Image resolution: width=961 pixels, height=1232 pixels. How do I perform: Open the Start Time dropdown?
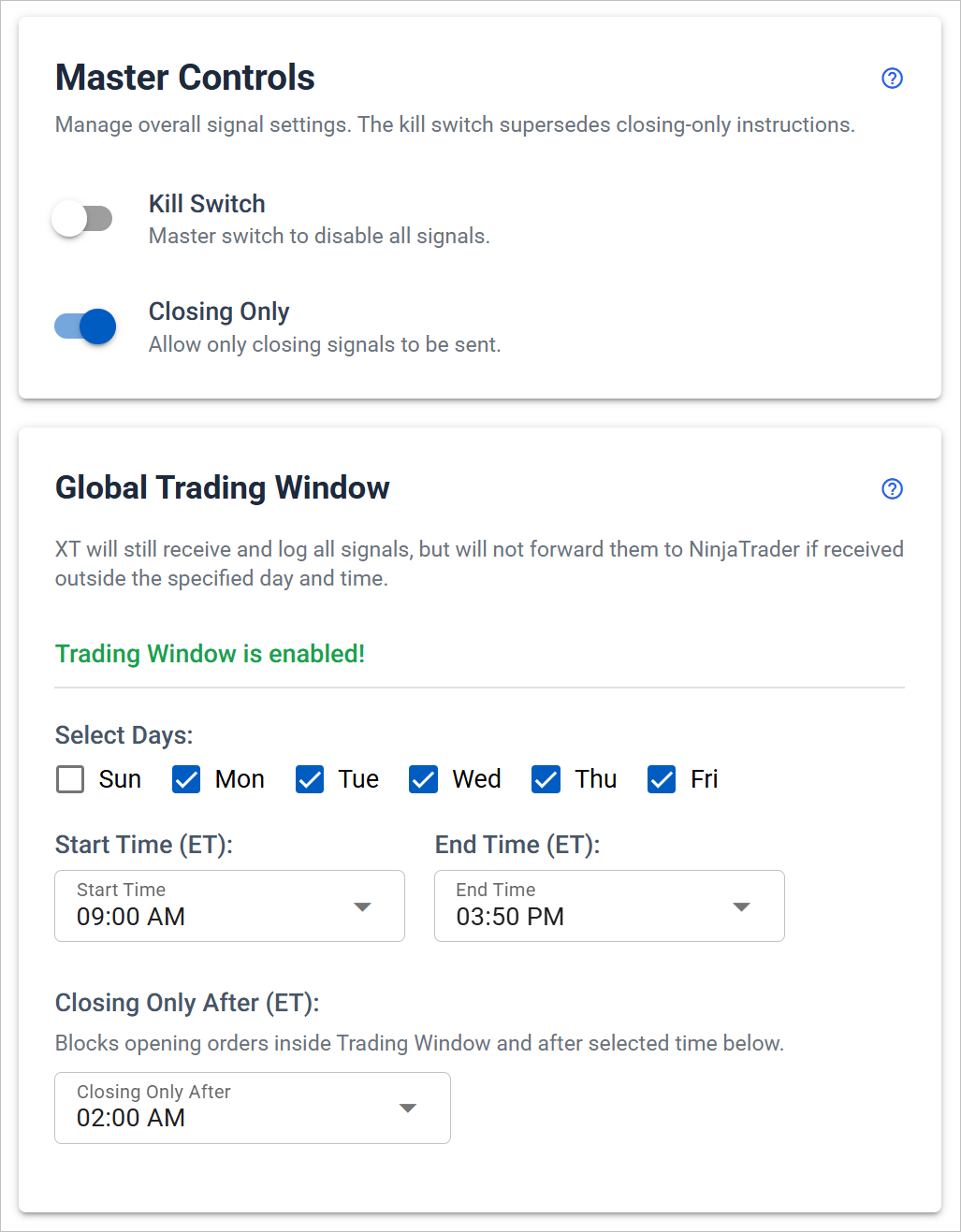[229, 906]
